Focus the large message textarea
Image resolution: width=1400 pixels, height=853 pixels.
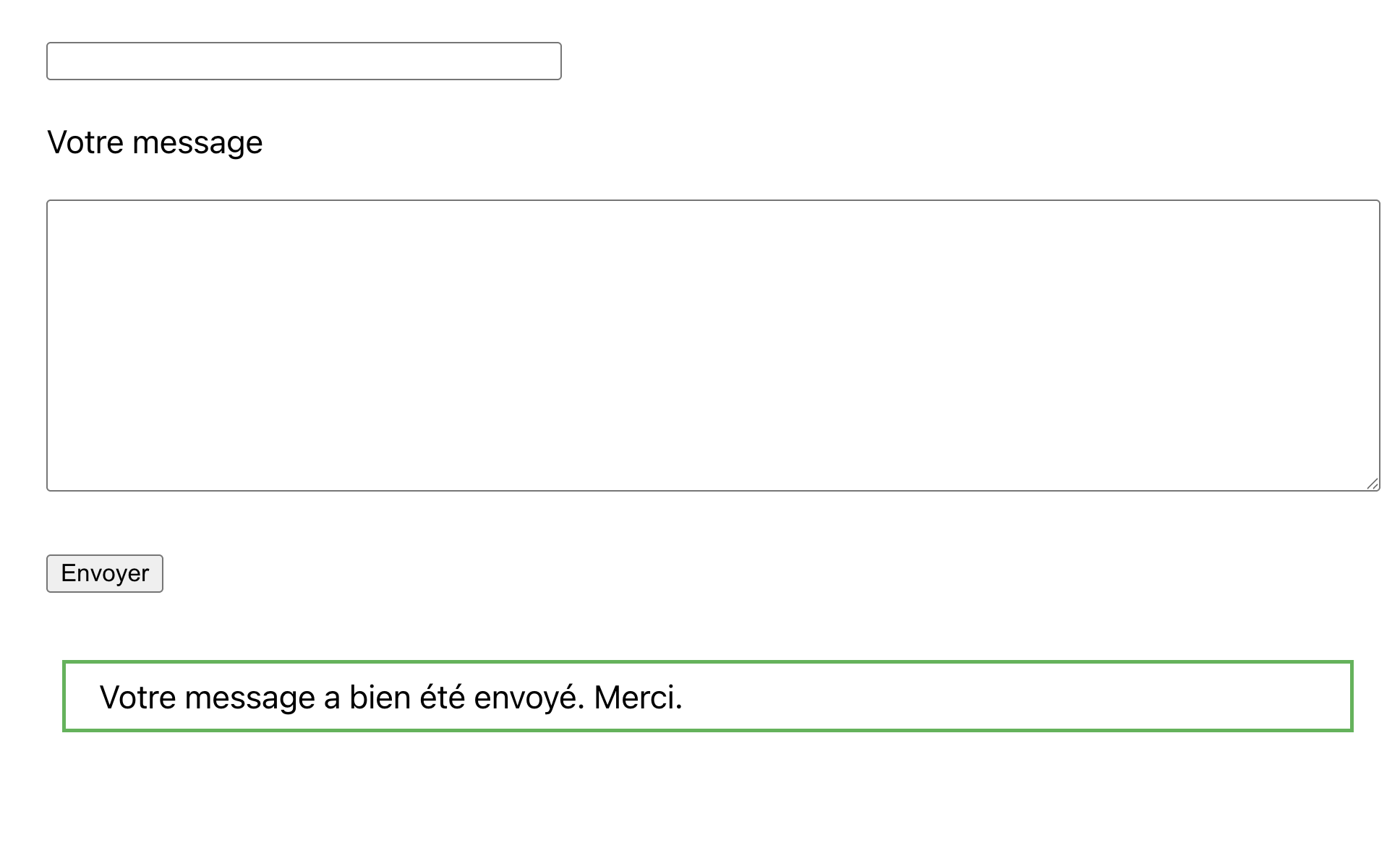(713, 346)
